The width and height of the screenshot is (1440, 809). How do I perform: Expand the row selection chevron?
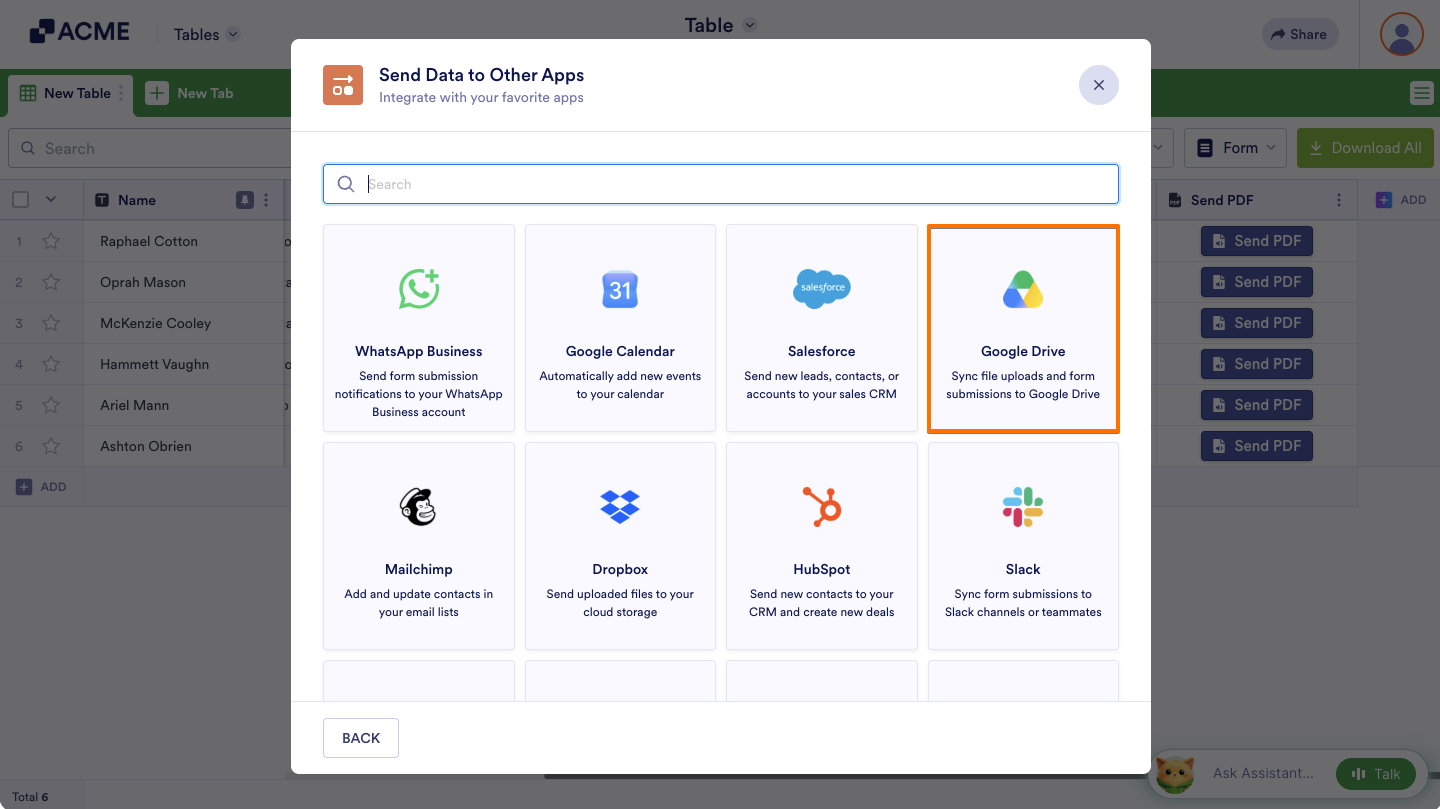[x=51, y=200]
